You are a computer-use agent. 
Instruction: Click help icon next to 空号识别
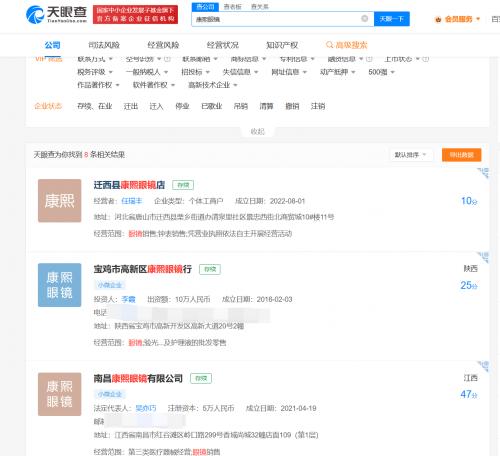168,59
